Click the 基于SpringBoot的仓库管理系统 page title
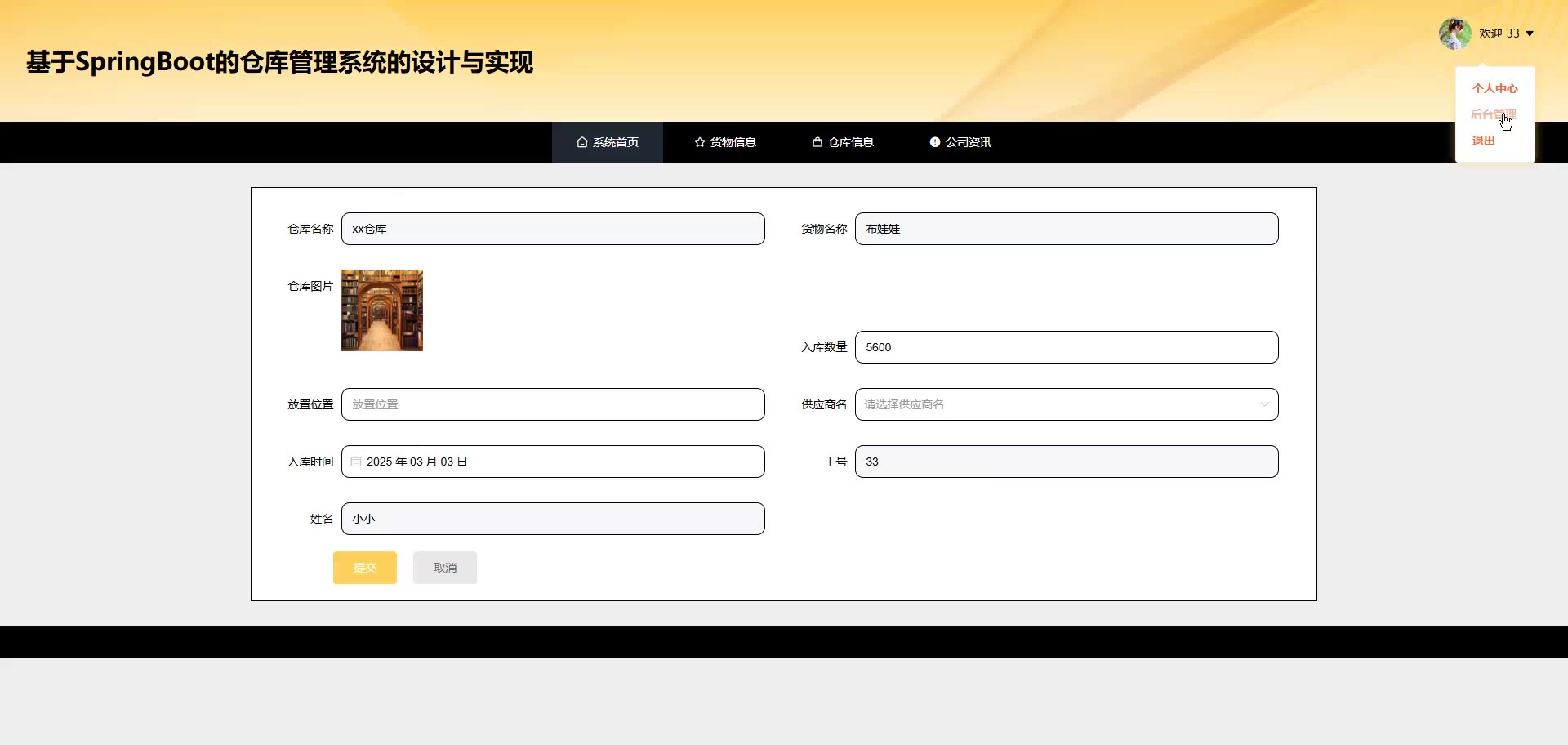Screen dimensions: 1568x745 (x=280, y=62)
